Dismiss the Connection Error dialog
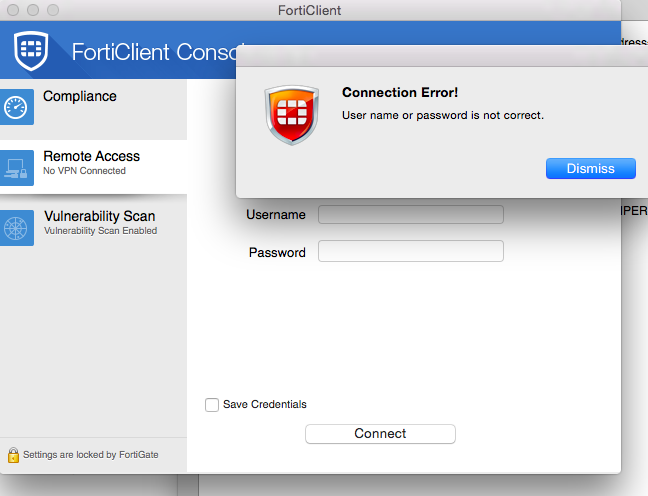 click(590, 168)
